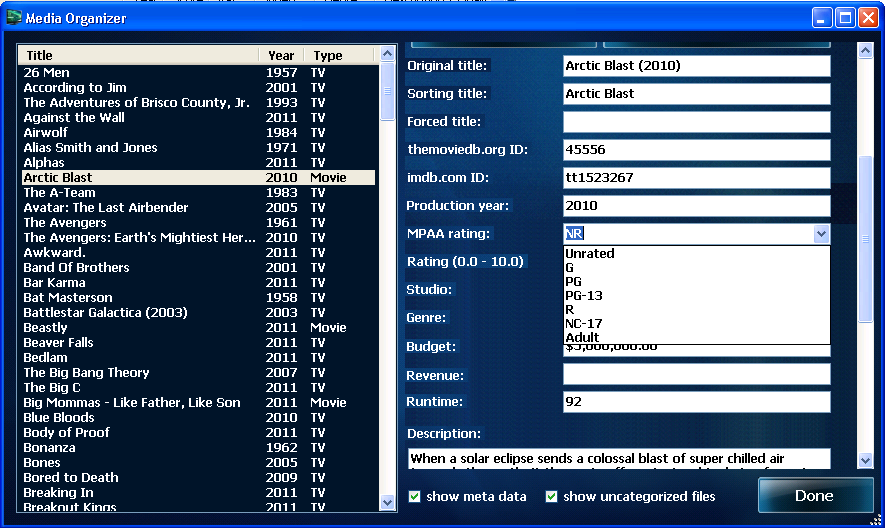Click the Description text area
Viewport: 885px width, 528px height.
pos(619,459)
